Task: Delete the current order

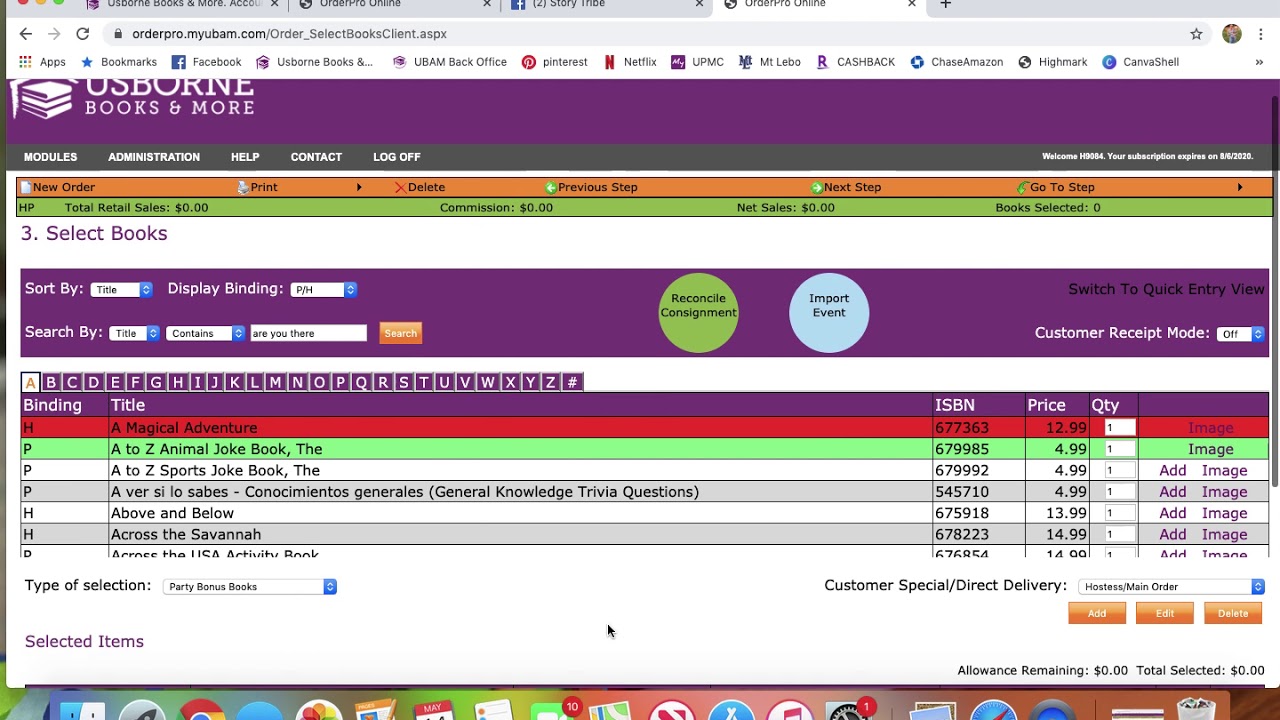Action: 420,187
